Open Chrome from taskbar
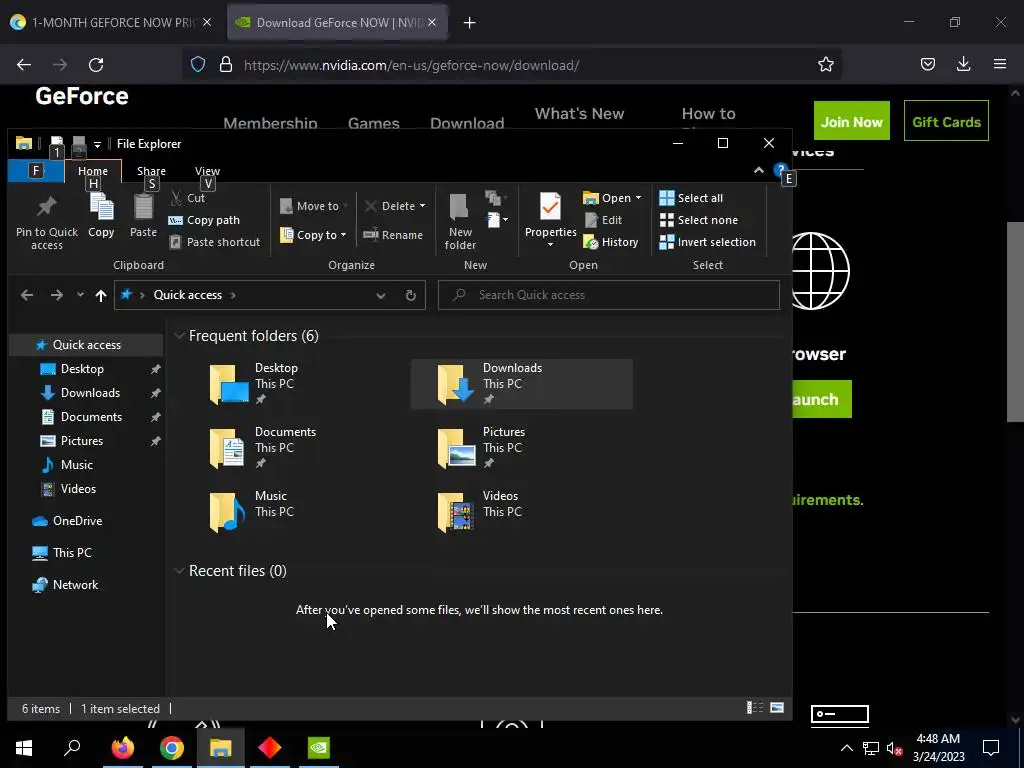 [172, 748]
